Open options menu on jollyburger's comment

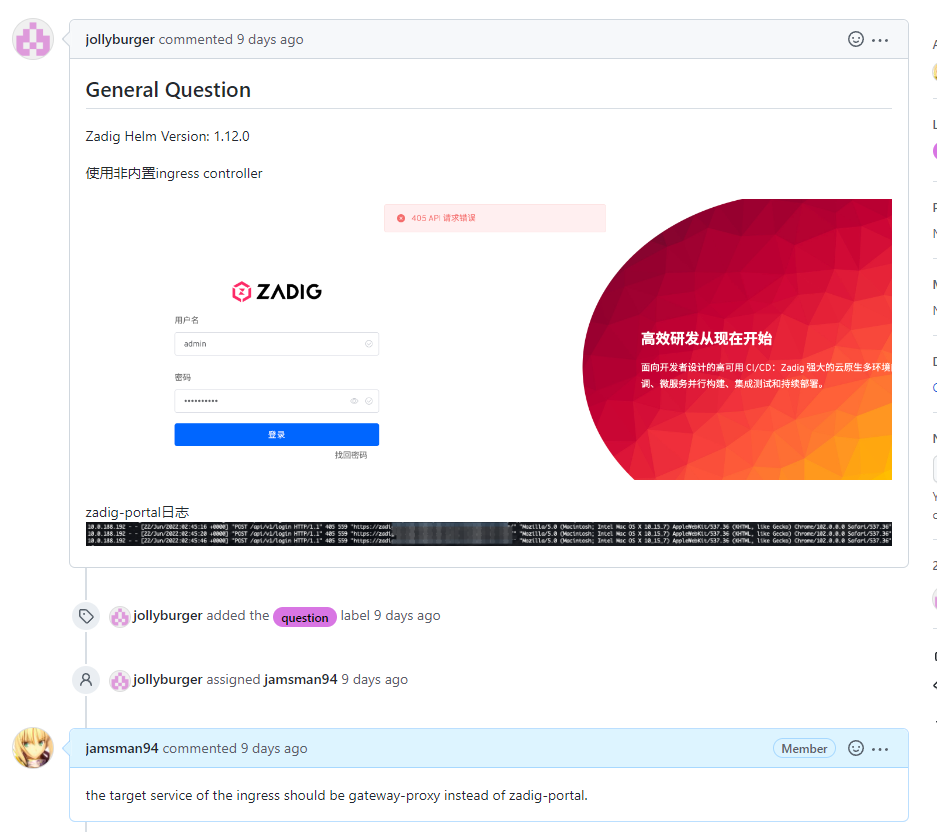pyautogui.click(x=880, y=40)
